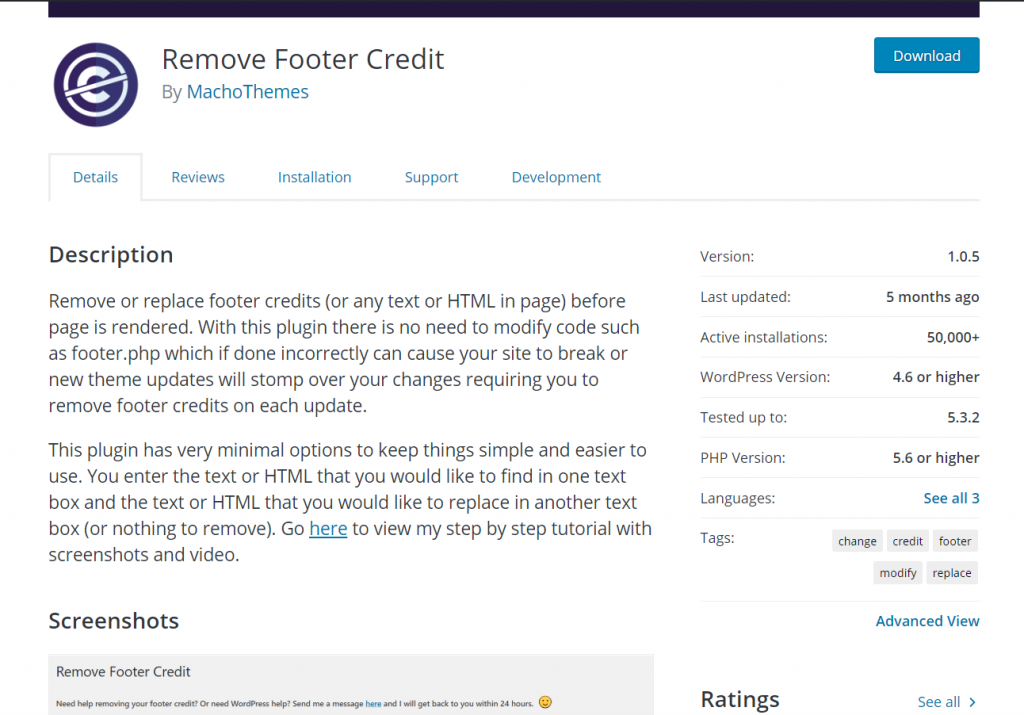
Task: Click the 'Last updated:' label
Action: tap(745, 297)
